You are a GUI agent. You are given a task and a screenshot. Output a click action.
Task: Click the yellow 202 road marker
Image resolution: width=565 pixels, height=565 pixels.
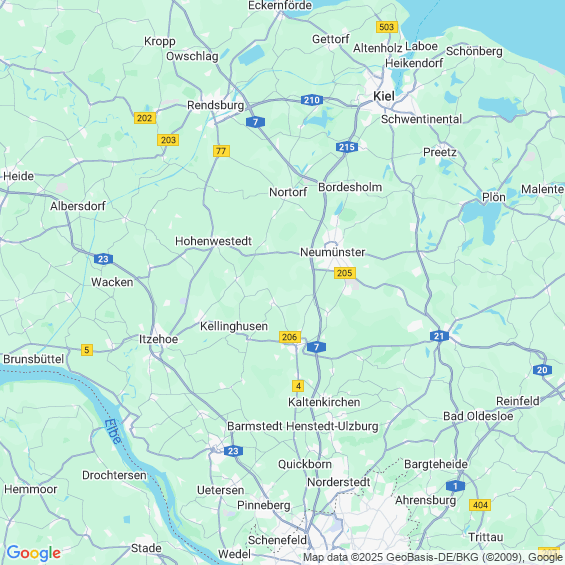pyautogui.click(x=145, y=118)
